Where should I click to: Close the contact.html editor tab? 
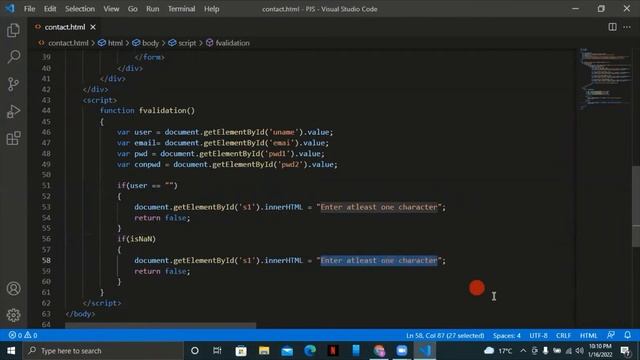93,27
